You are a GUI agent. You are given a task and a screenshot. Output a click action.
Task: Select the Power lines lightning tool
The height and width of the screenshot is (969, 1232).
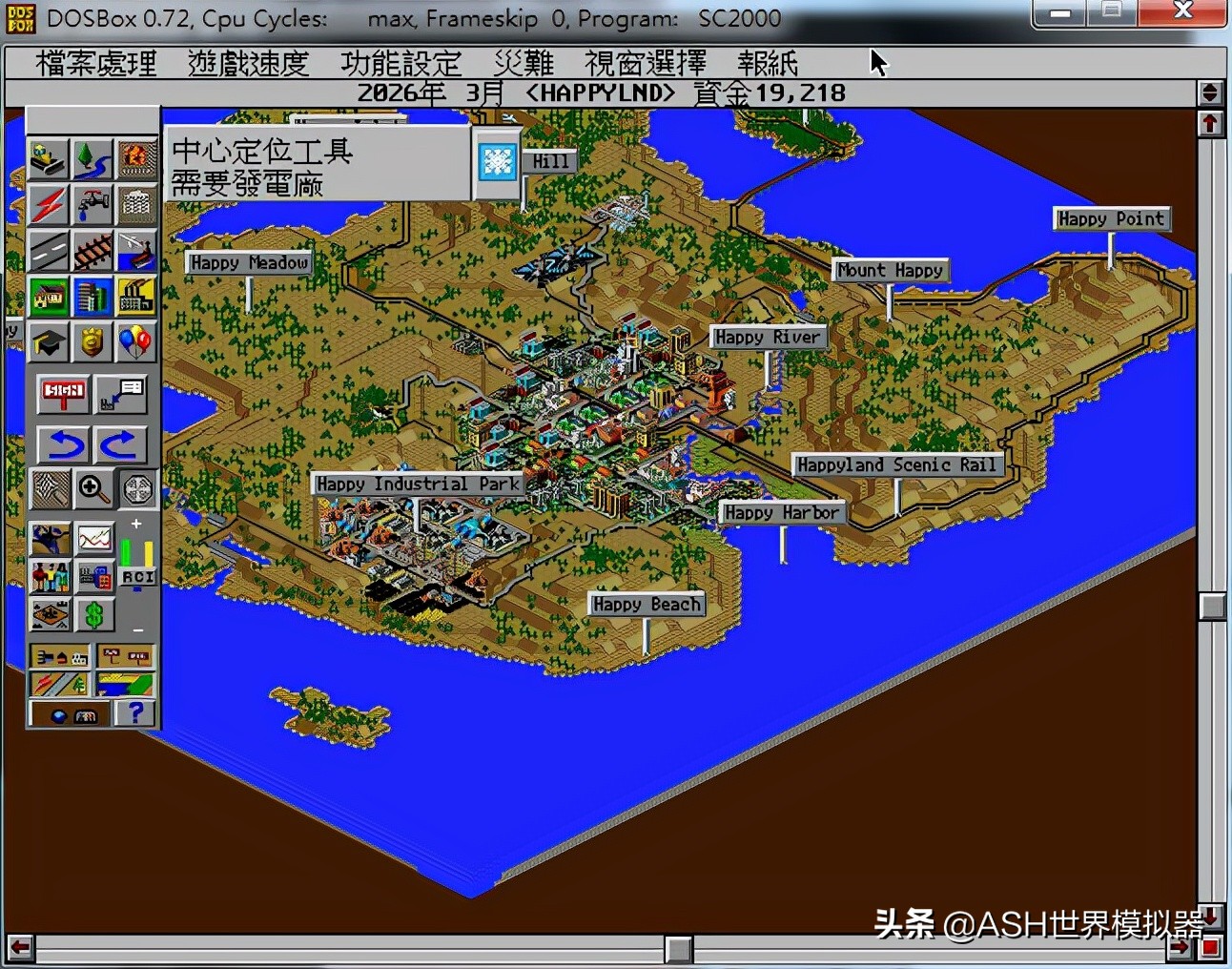coord(49,205)
